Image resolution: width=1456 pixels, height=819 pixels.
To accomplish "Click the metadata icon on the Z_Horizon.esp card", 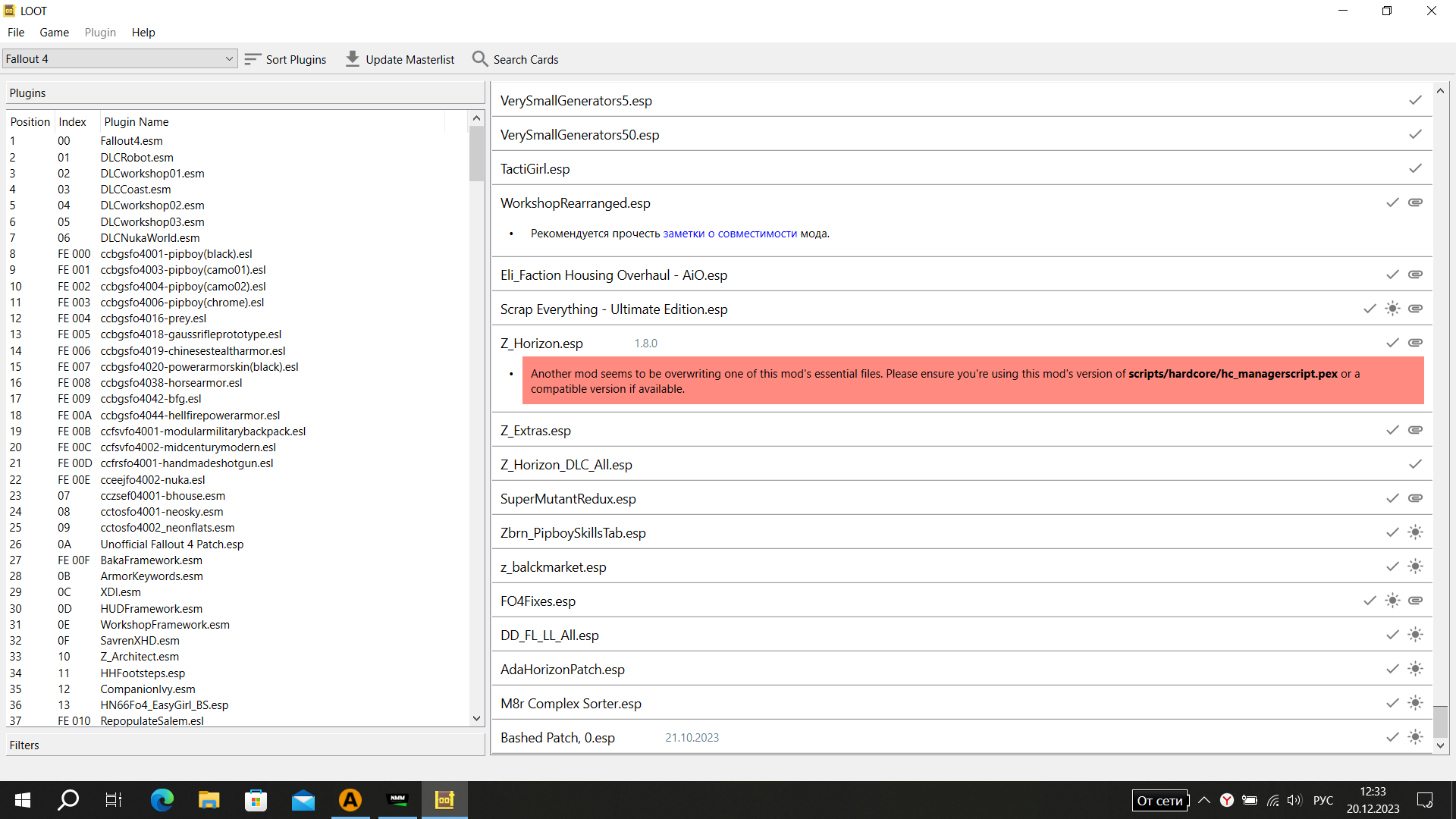I will point(1415,343).
